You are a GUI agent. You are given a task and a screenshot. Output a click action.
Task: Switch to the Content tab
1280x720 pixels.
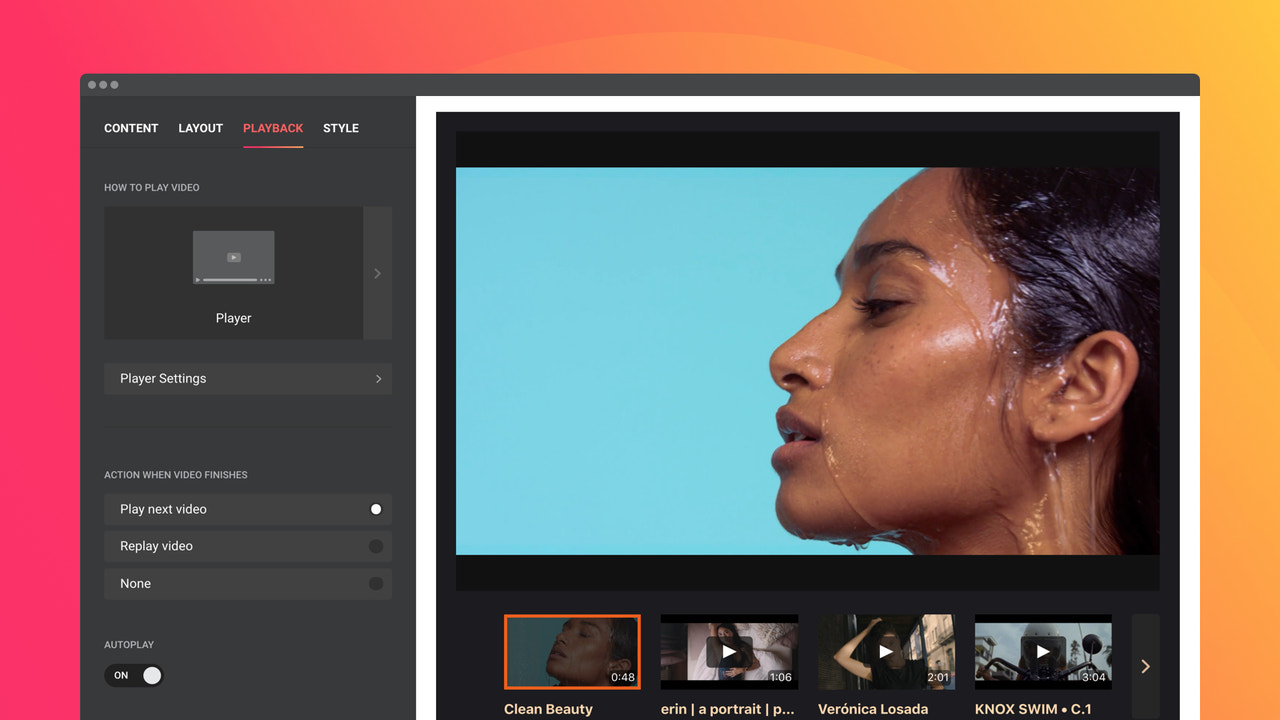pos(130,128)
